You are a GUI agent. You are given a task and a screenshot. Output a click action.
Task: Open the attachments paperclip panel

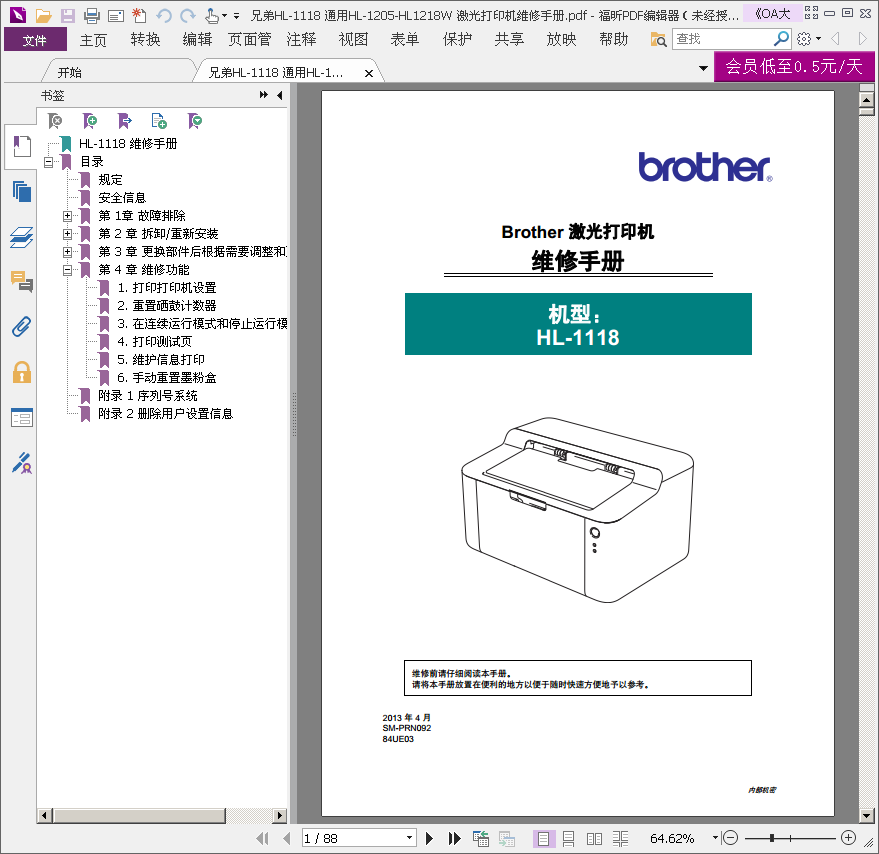tap(22, 326)
